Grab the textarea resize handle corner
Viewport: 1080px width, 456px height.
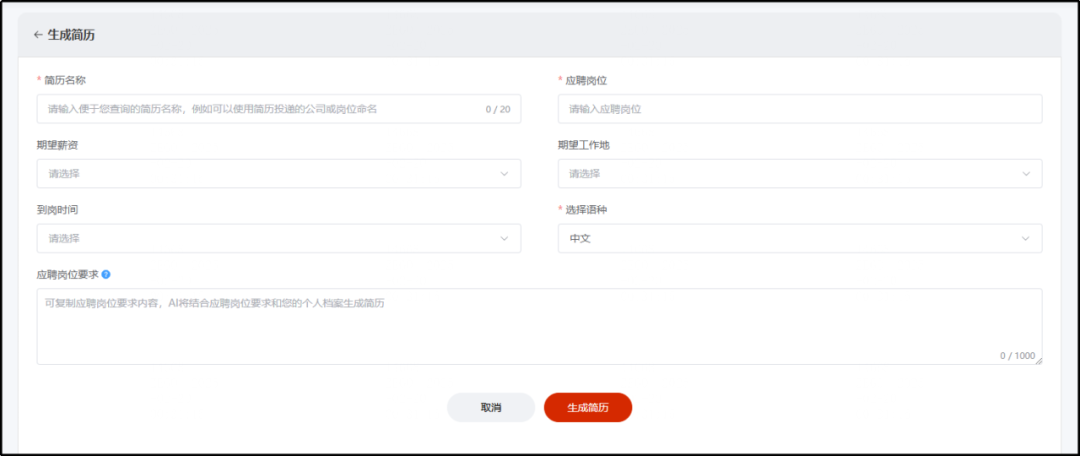click(x=1039, y=361)
